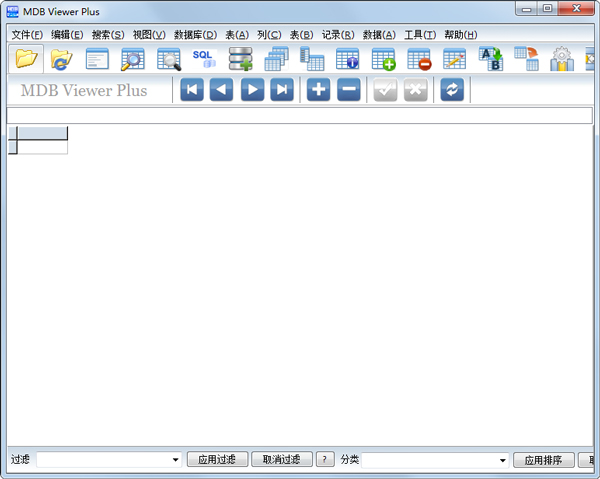The width and height of the screenshot is (600, 479).
Task: Click the empty first row grid cell
Action: tap(42, 147)
